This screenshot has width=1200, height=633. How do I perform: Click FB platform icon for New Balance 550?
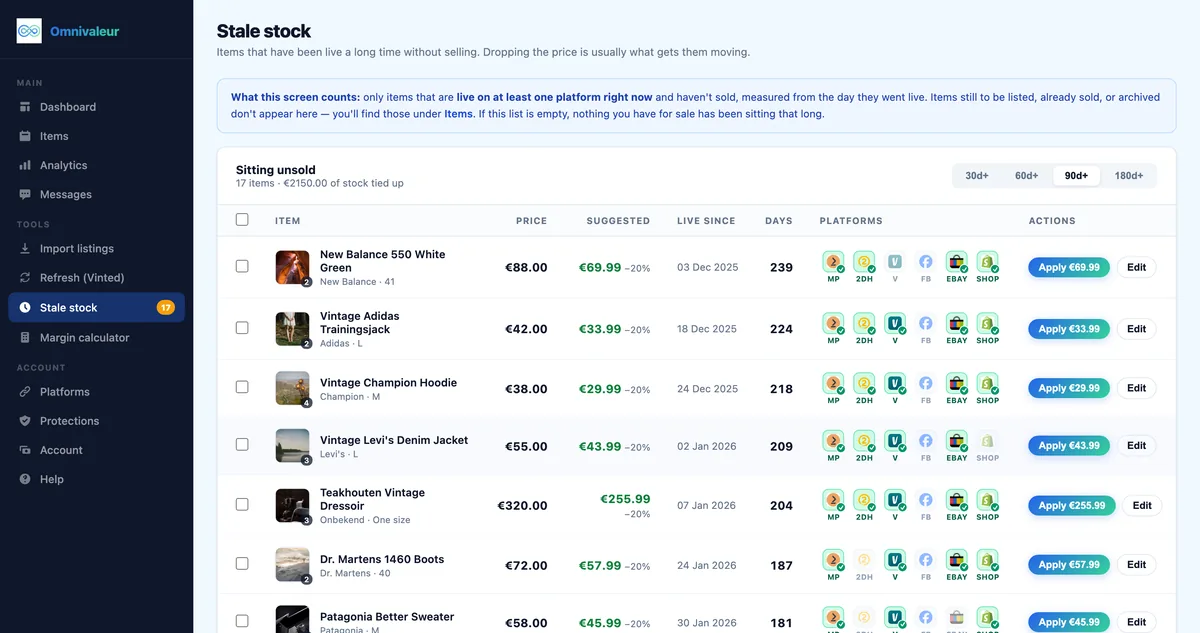[x=926, y=262]
